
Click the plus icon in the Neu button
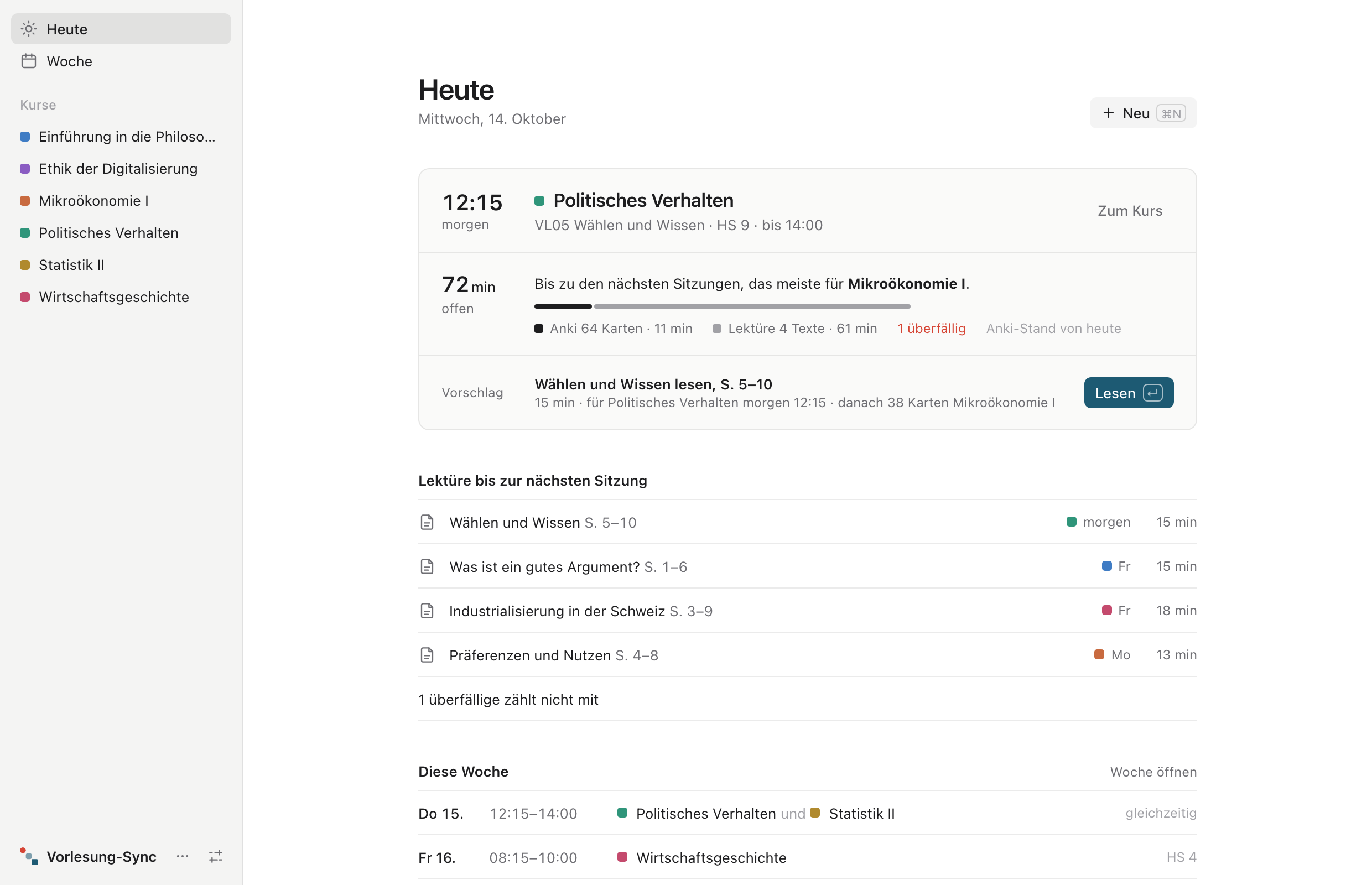point(1108,113)
